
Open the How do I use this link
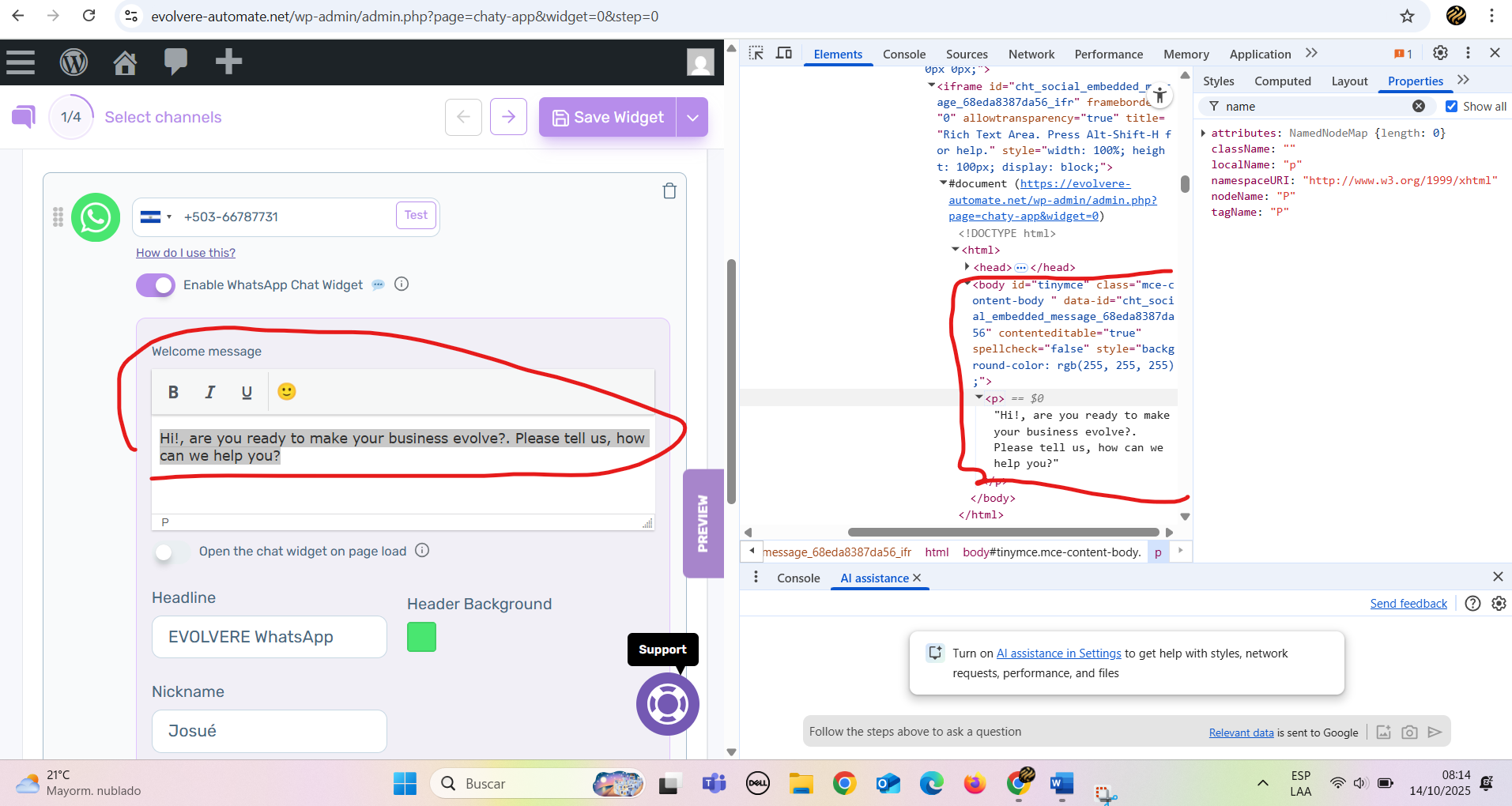tap(186, 253)
